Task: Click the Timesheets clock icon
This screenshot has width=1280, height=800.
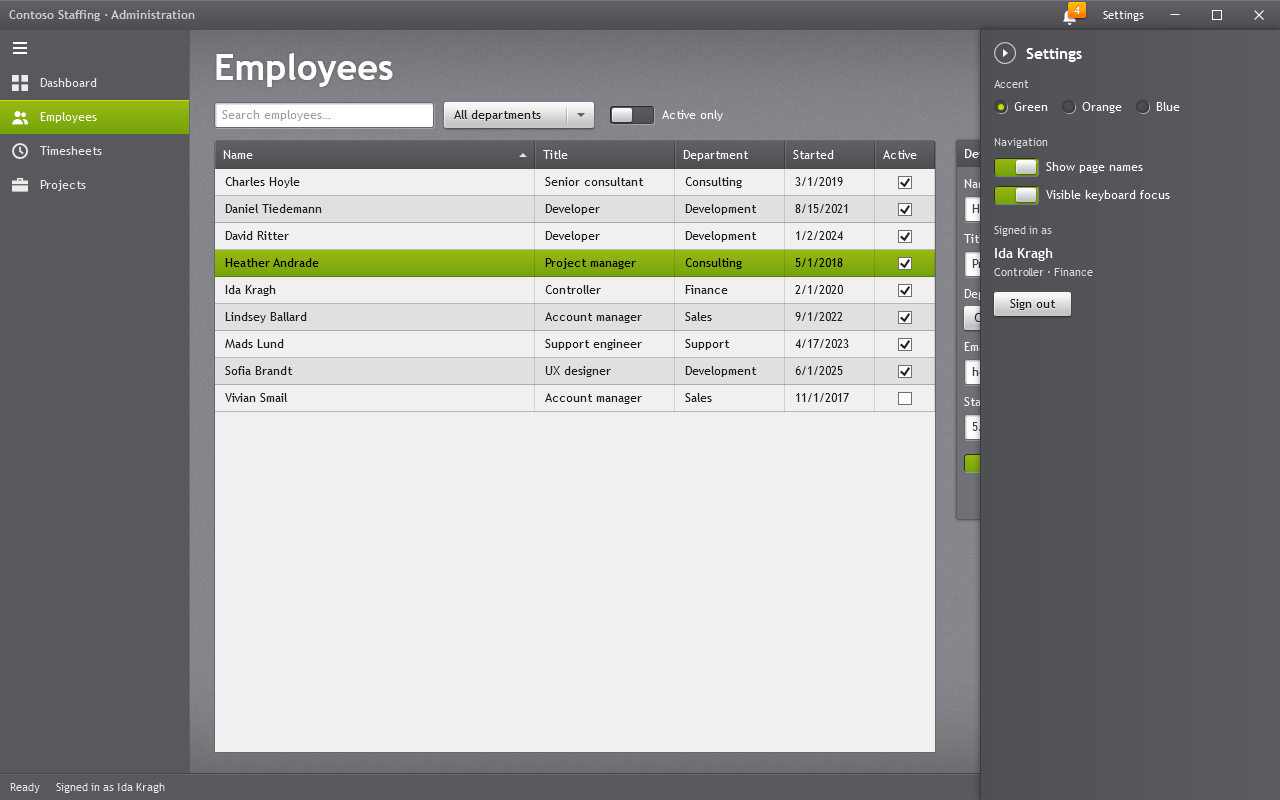Action: (x=20, y=151)
